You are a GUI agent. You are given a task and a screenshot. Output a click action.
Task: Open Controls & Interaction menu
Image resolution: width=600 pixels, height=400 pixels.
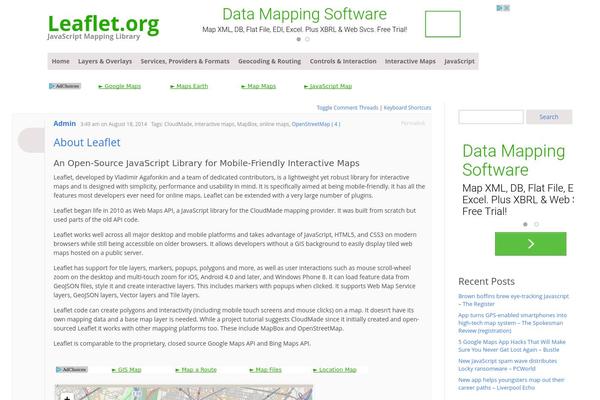point(343,61)
